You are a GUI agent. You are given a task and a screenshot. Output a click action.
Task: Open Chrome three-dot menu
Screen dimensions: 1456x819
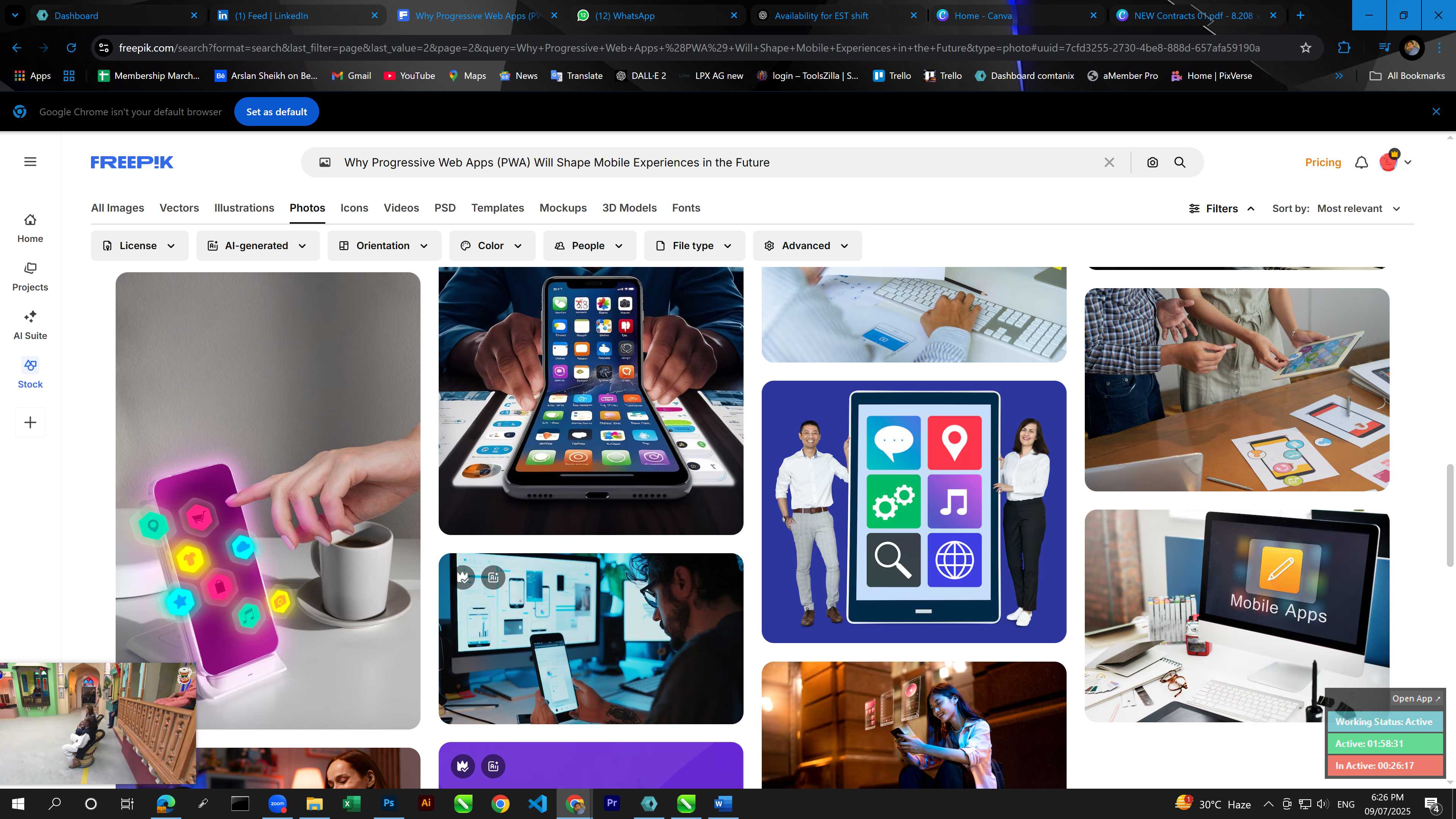coord(1439,48)
